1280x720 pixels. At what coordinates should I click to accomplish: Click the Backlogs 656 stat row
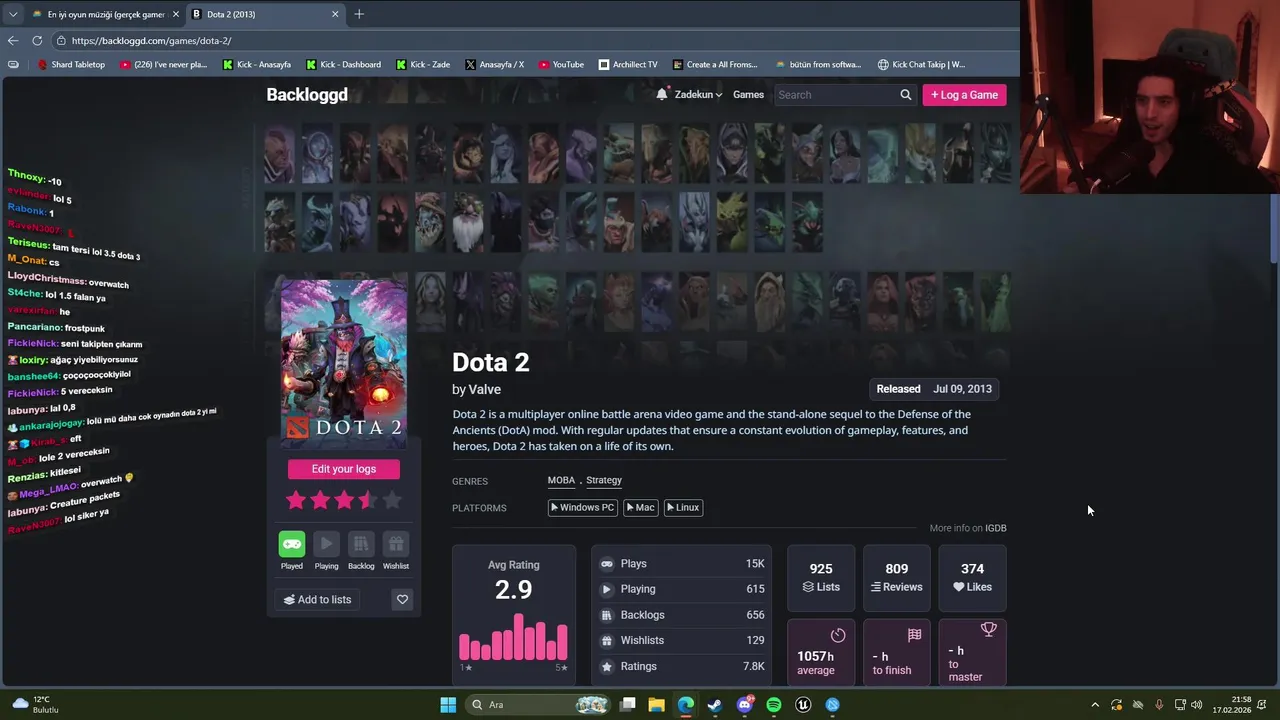point(682,615)
